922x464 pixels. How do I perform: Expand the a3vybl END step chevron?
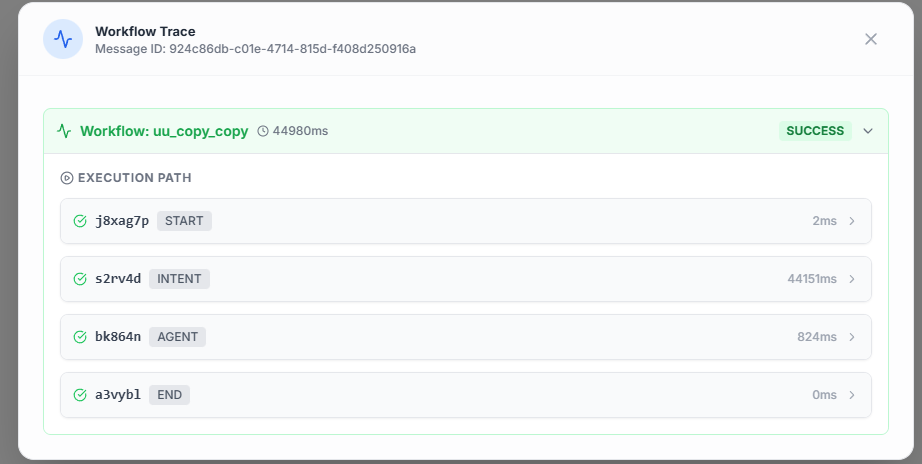point(852,395)
